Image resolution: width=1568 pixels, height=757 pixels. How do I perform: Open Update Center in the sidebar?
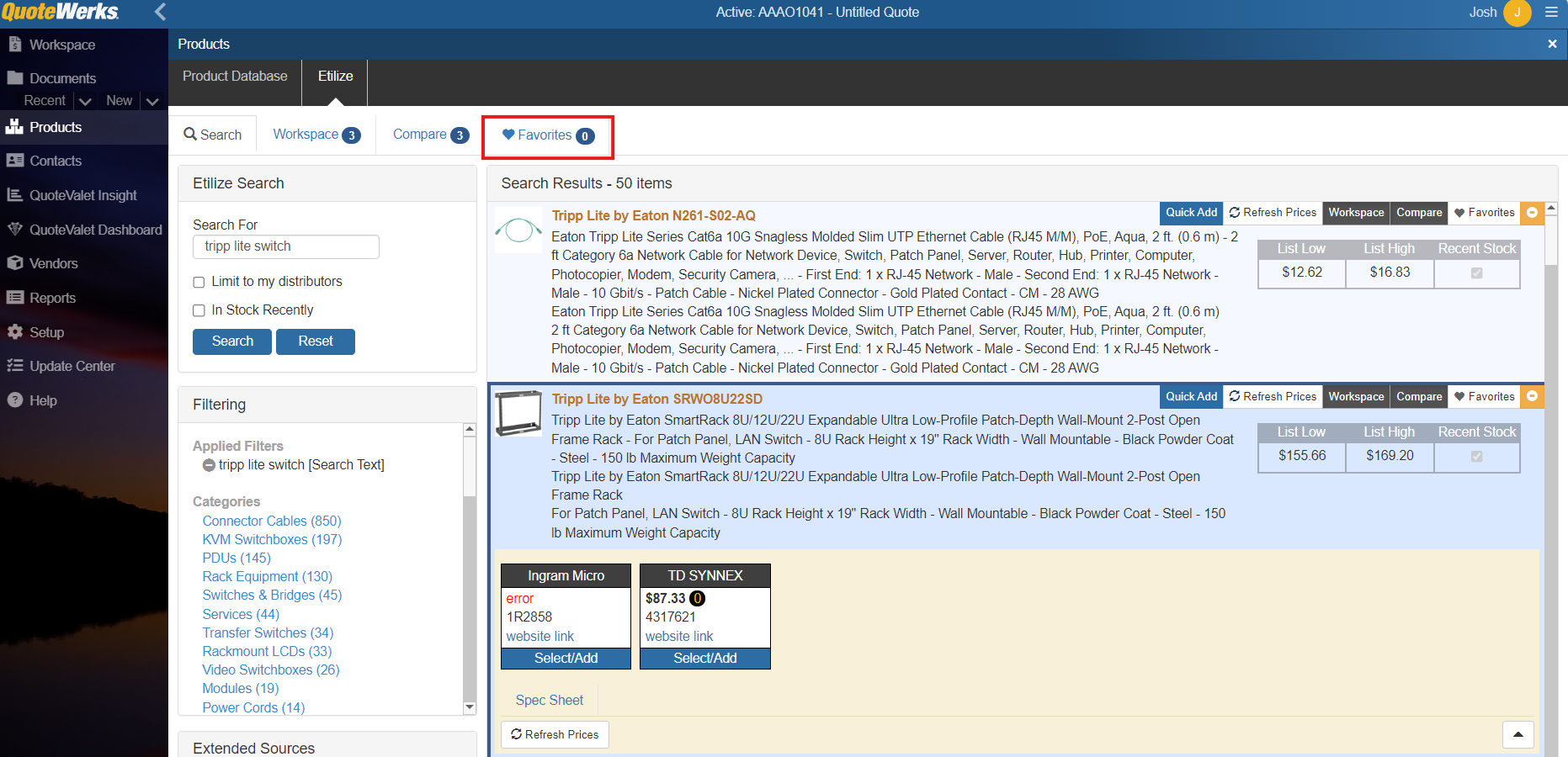(x=72, y=366)
